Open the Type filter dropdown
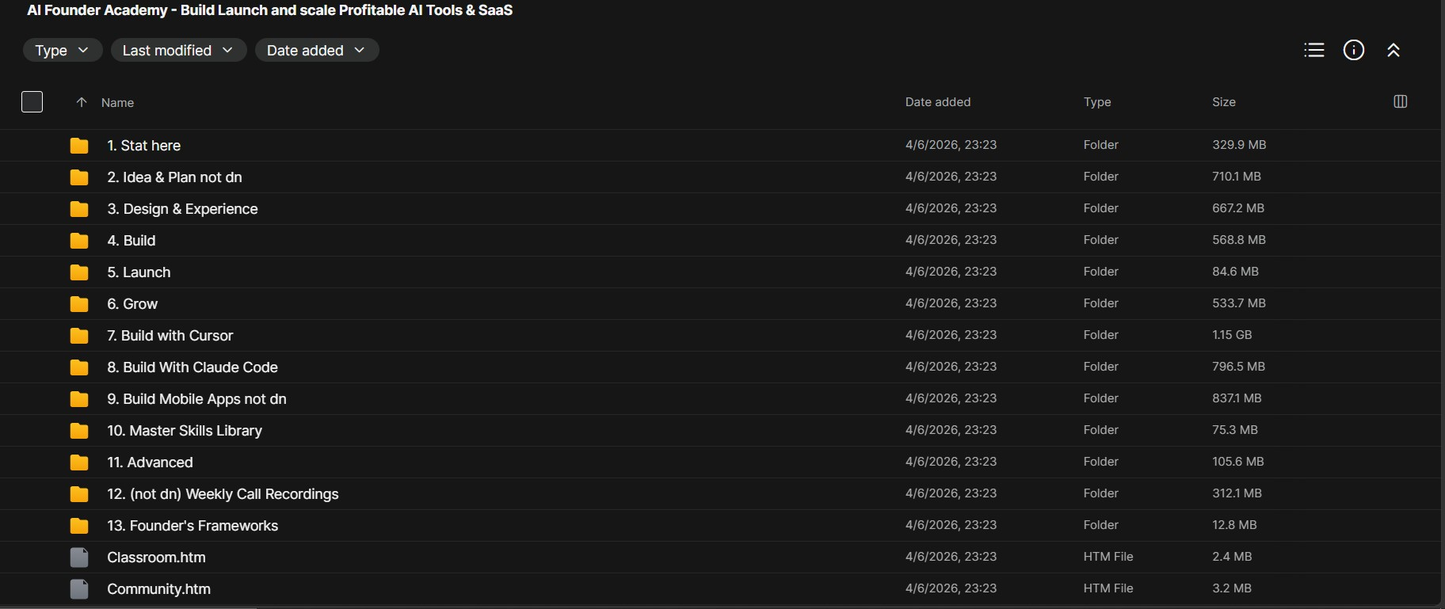 [x=63, y=50]
